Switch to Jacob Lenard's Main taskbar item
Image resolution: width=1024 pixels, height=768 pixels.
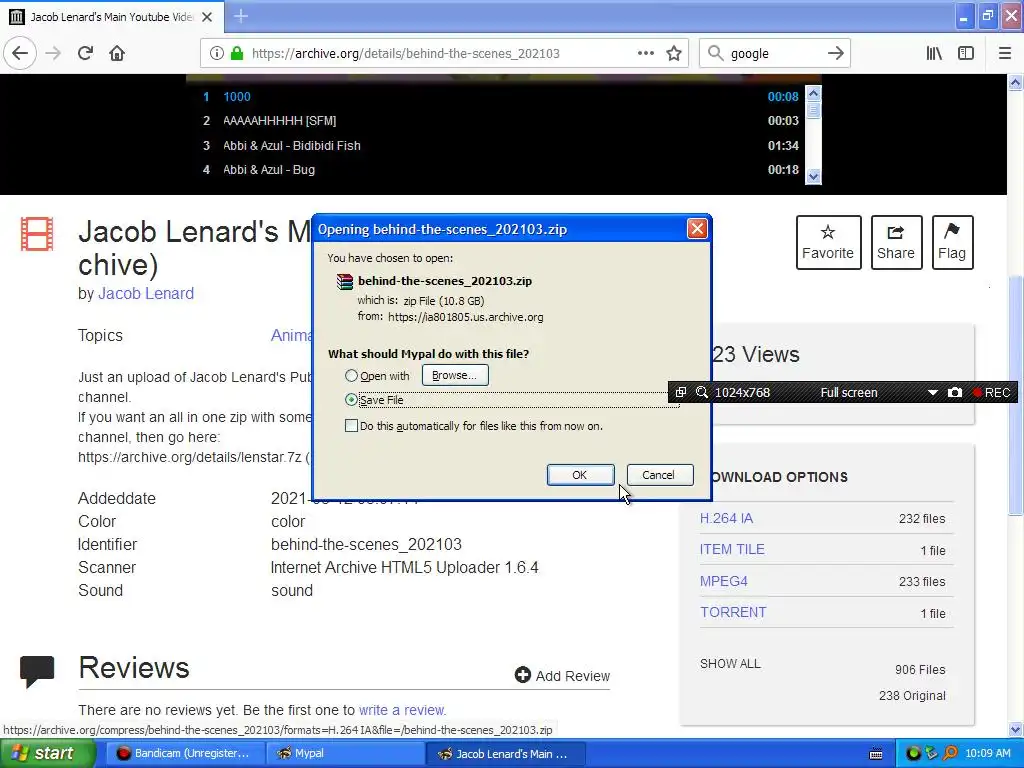[x=506, y=754]
